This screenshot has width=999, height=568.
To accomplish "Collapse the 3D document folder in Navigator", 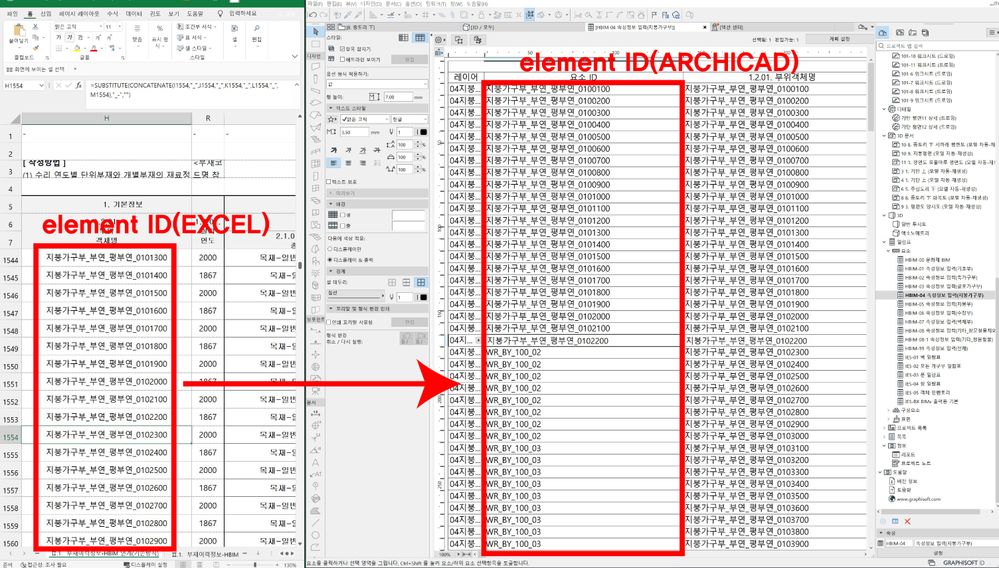I will pyautogui.click(x=884, y=136).
